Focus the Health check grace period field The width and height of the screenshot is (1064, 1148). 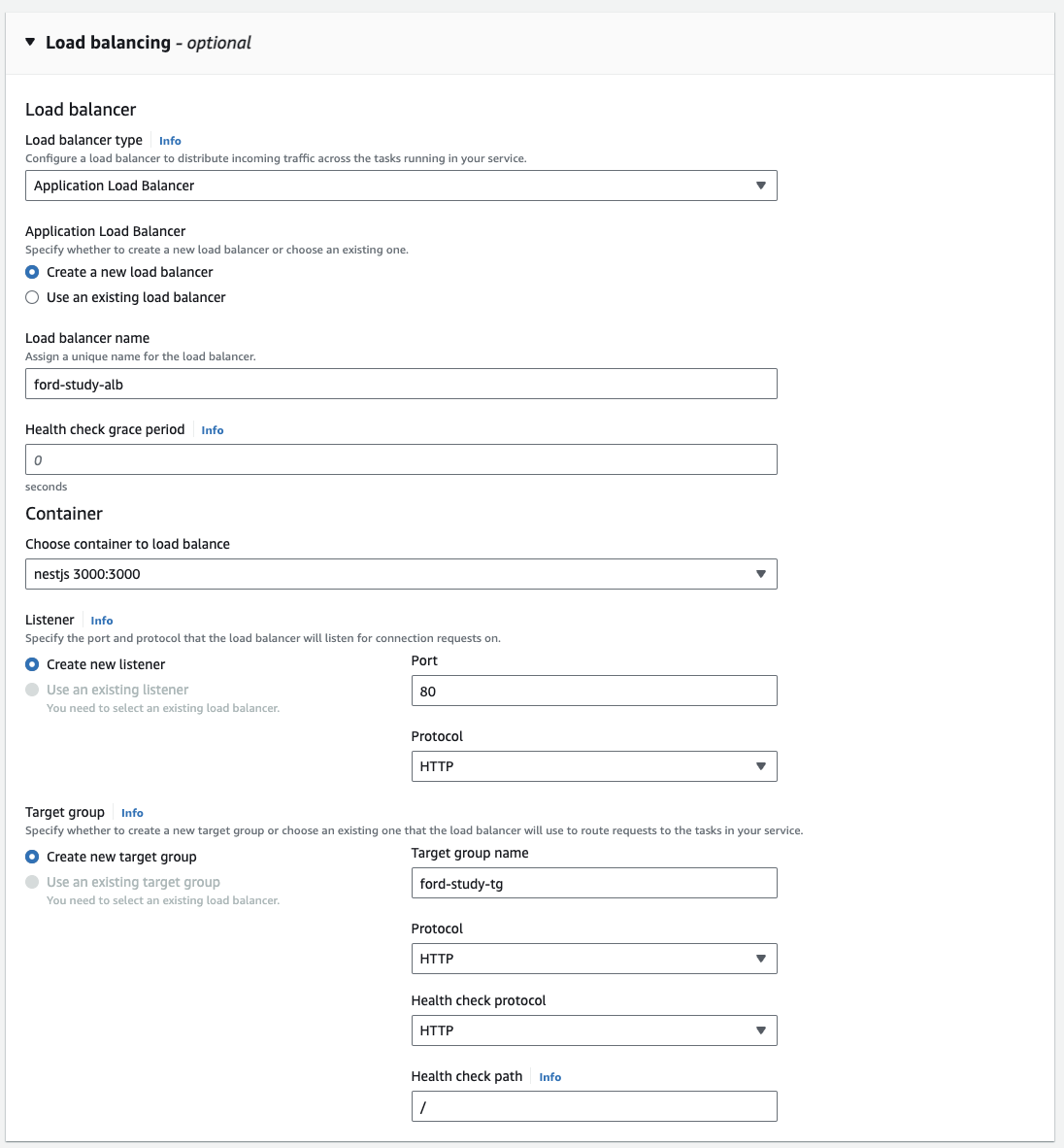(x=401, y=459)
